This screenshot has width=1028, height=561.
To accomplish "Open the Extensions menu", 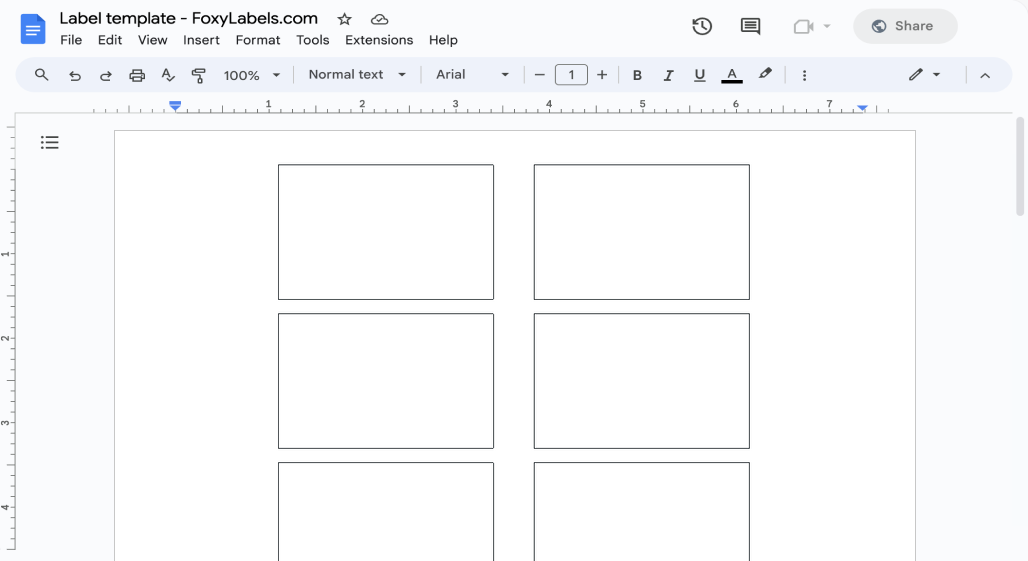I will 379,40.
